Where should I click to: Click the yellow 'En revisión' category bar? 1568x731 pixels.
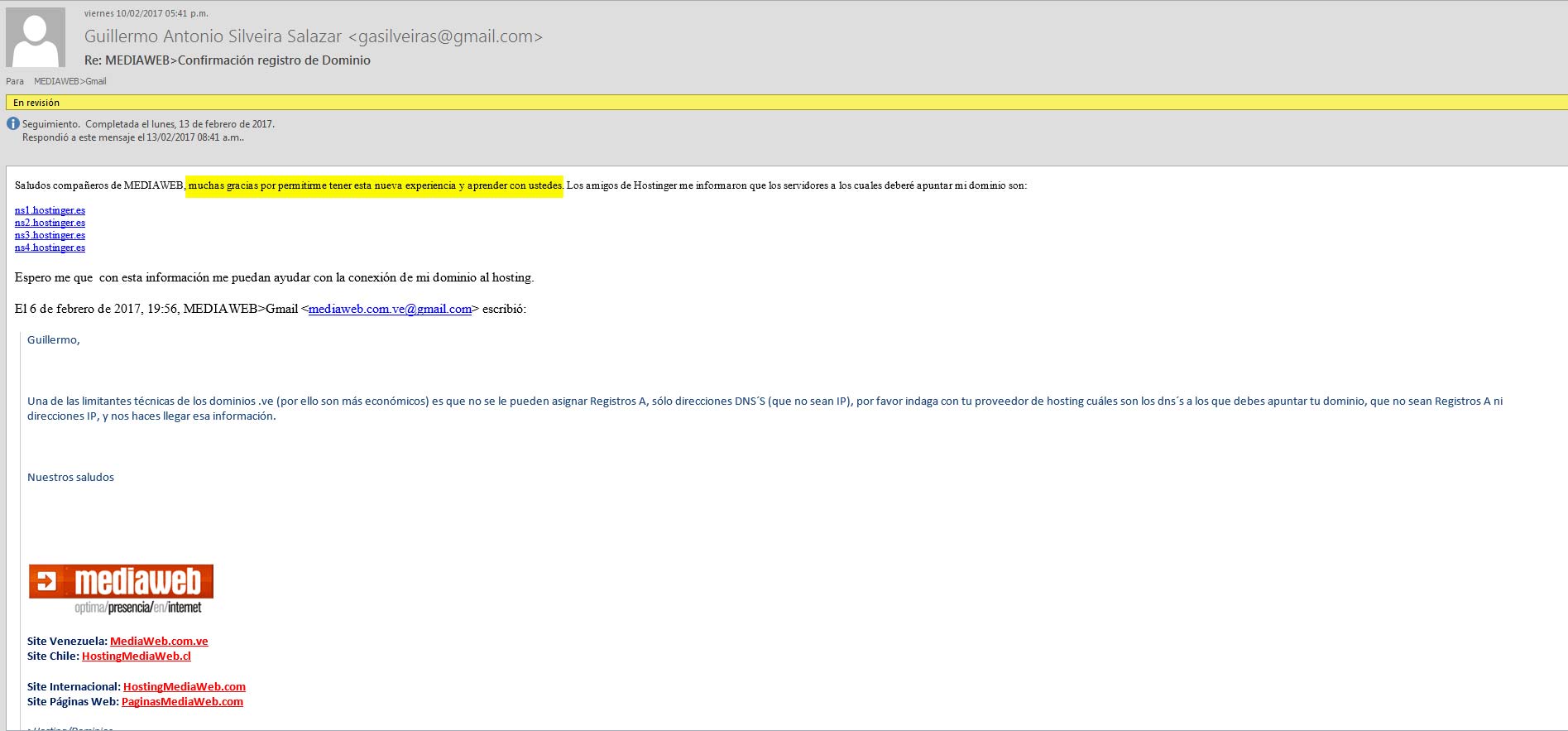(x=786, y=103)
